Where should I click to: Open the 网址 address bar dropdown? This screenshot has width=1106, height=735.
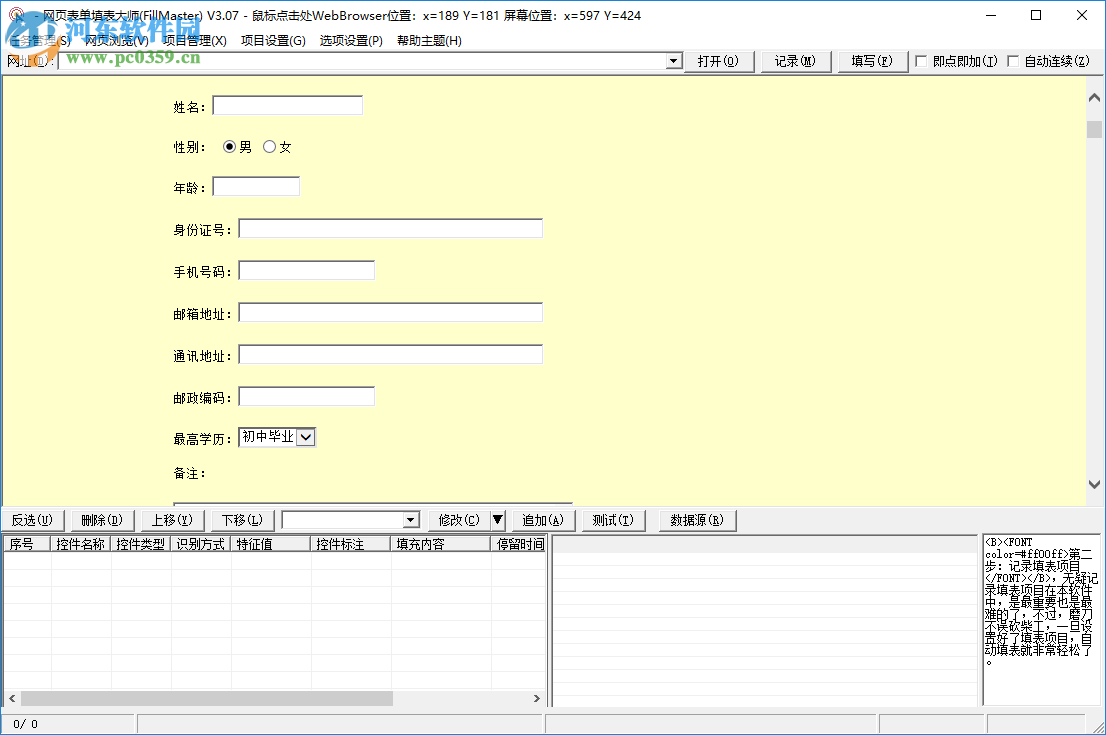(673, 61)
